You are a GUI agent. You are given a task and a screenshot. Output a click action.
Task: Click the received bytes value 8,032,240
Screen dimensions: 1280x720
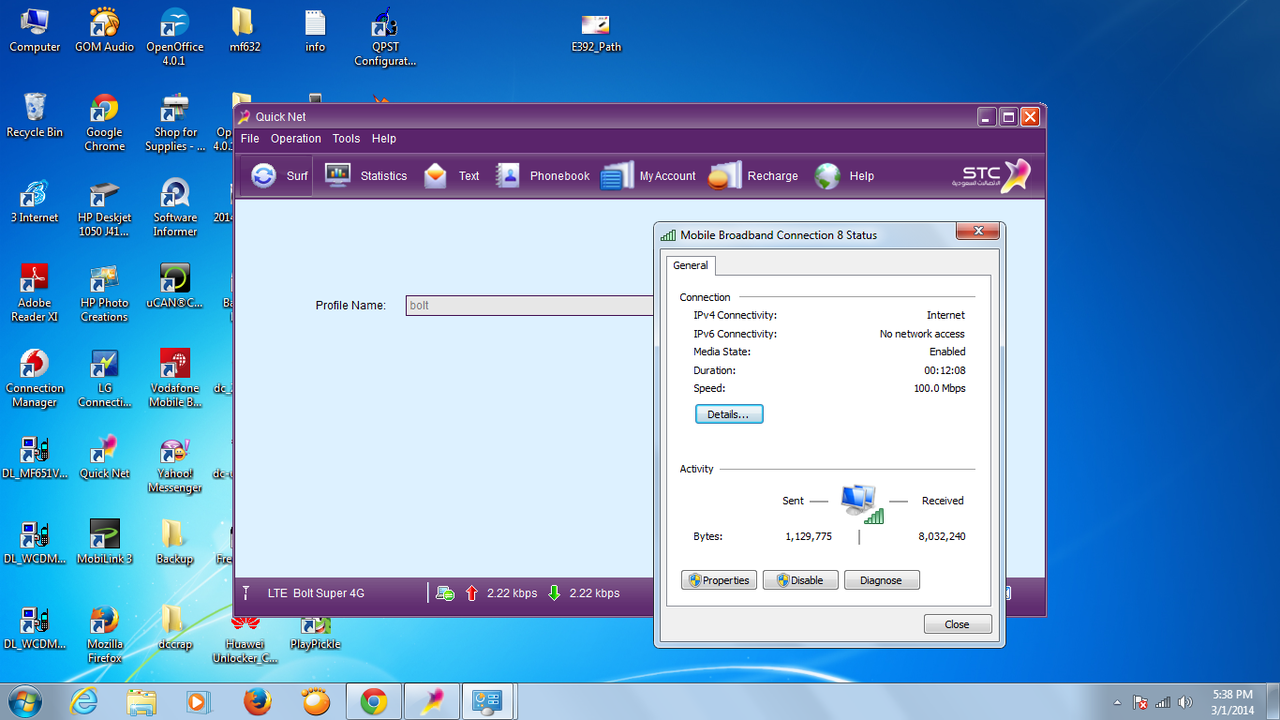click(942, 536)
